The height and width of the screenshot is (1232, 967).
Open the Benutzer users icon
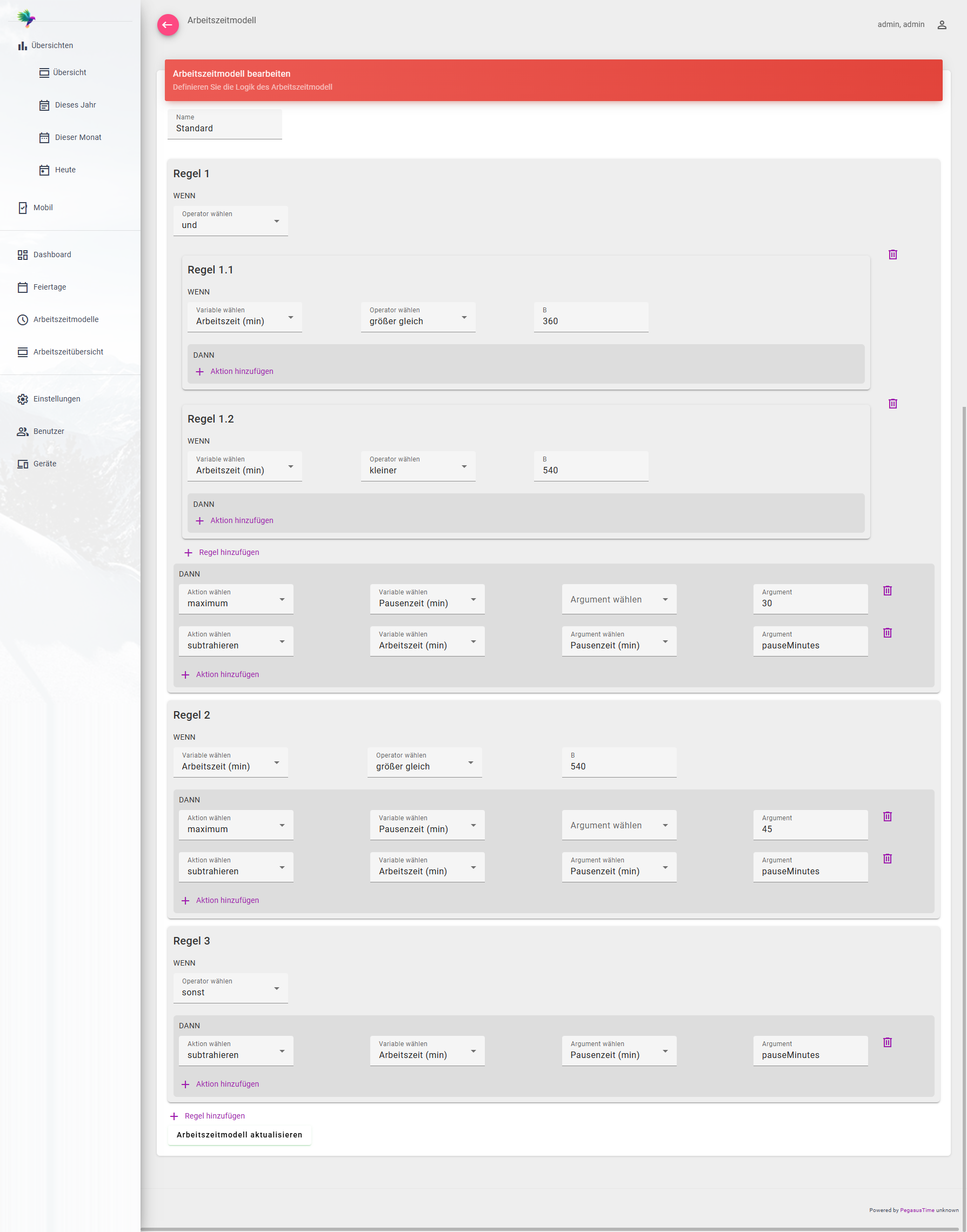pyautogui.click(x=23, y=431)
